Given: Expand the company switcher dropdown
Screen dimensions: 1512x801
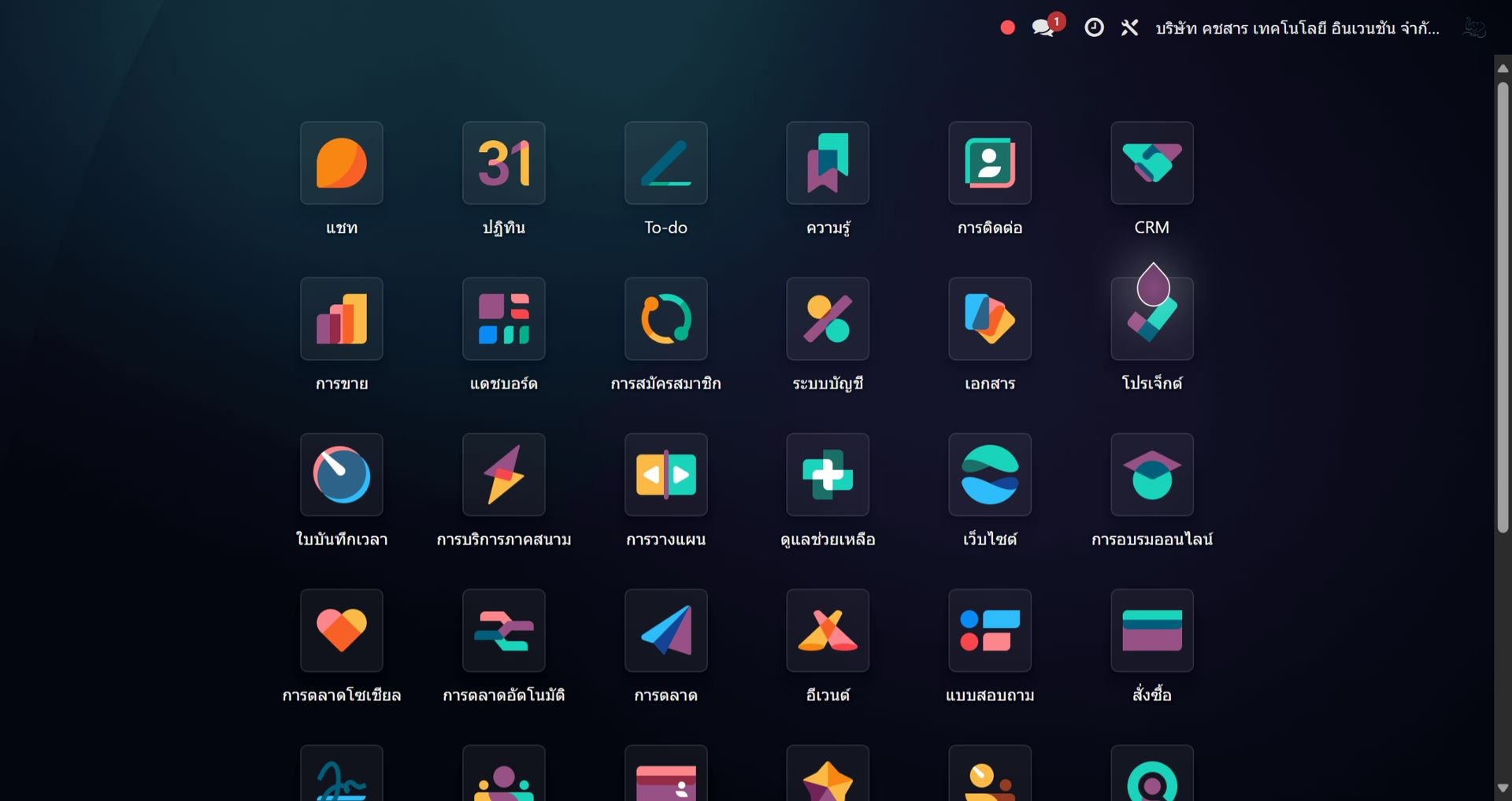Looking at the screenshot, I should coord(1296,28).
